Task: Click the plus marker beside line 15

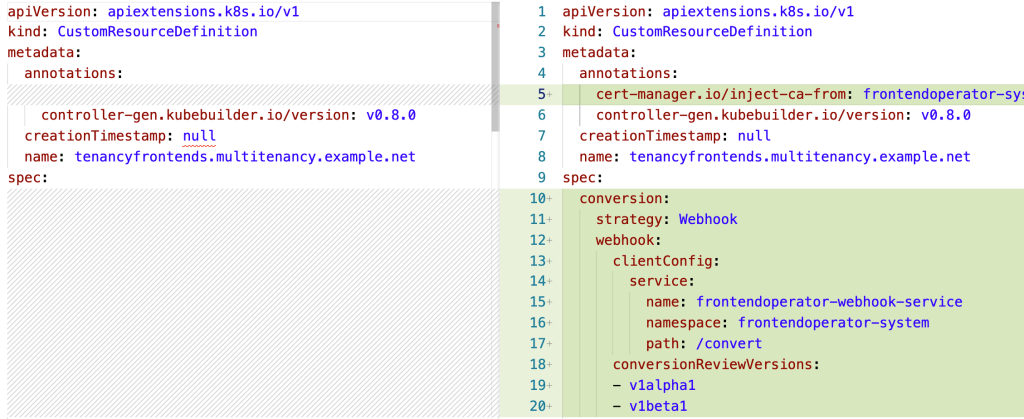Action: point(549,302)
